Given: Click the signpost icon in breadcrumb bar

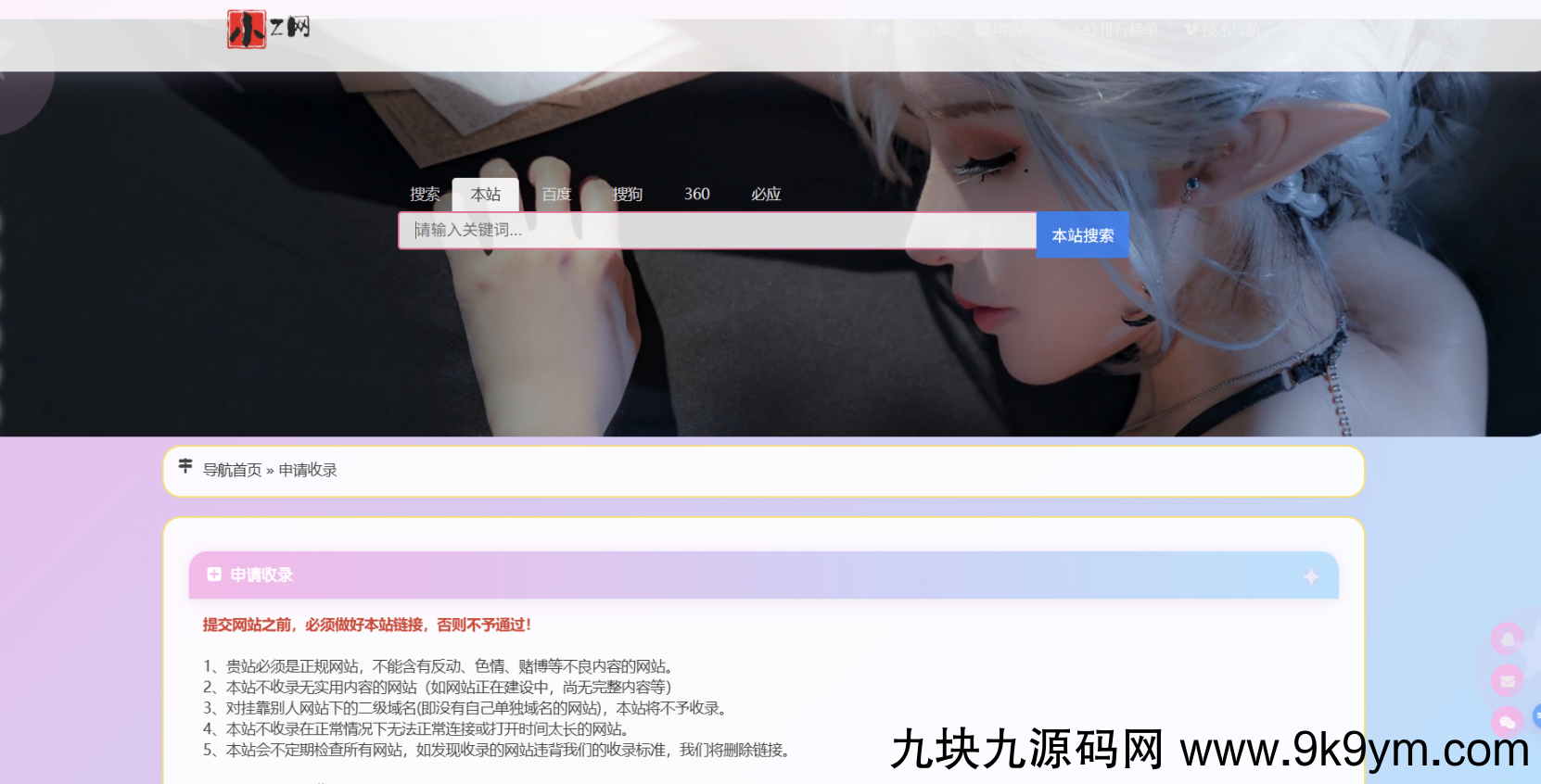Looking at the screenshot, I should click(185, 466).
